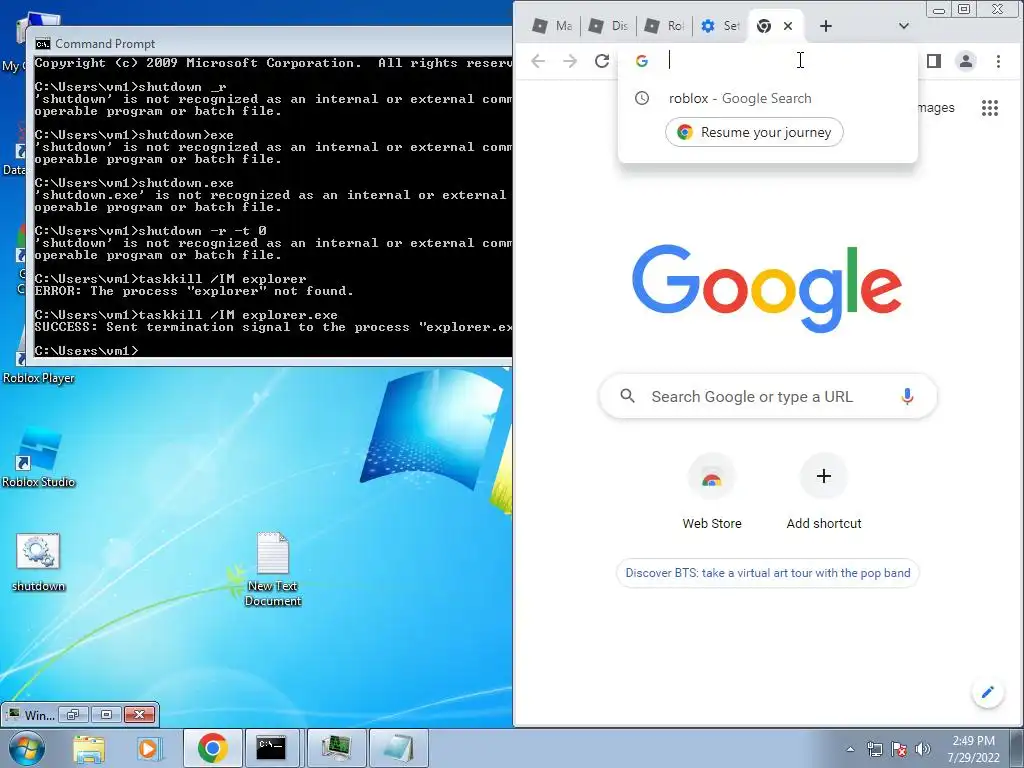Viewport: 1024px width, 768px height.
Task: Open the Google apps grid
Action: (x=990, y=108)
